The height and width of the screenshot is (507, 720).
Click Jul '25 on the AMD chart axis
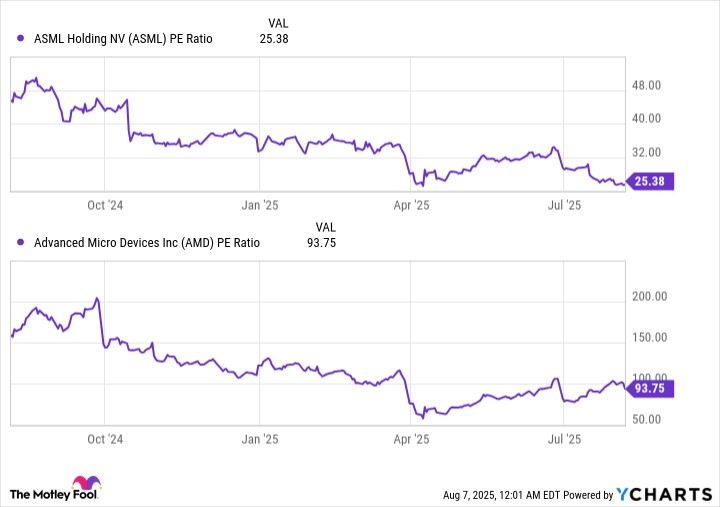coord(565,438)
